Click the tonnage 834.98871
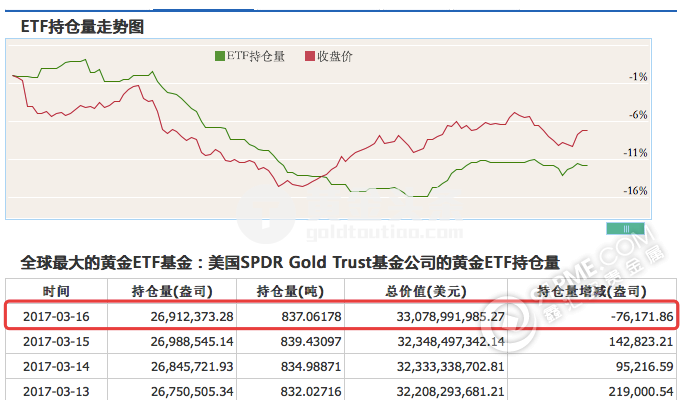The height and width of the screenshot is (408, 682). 311,367
